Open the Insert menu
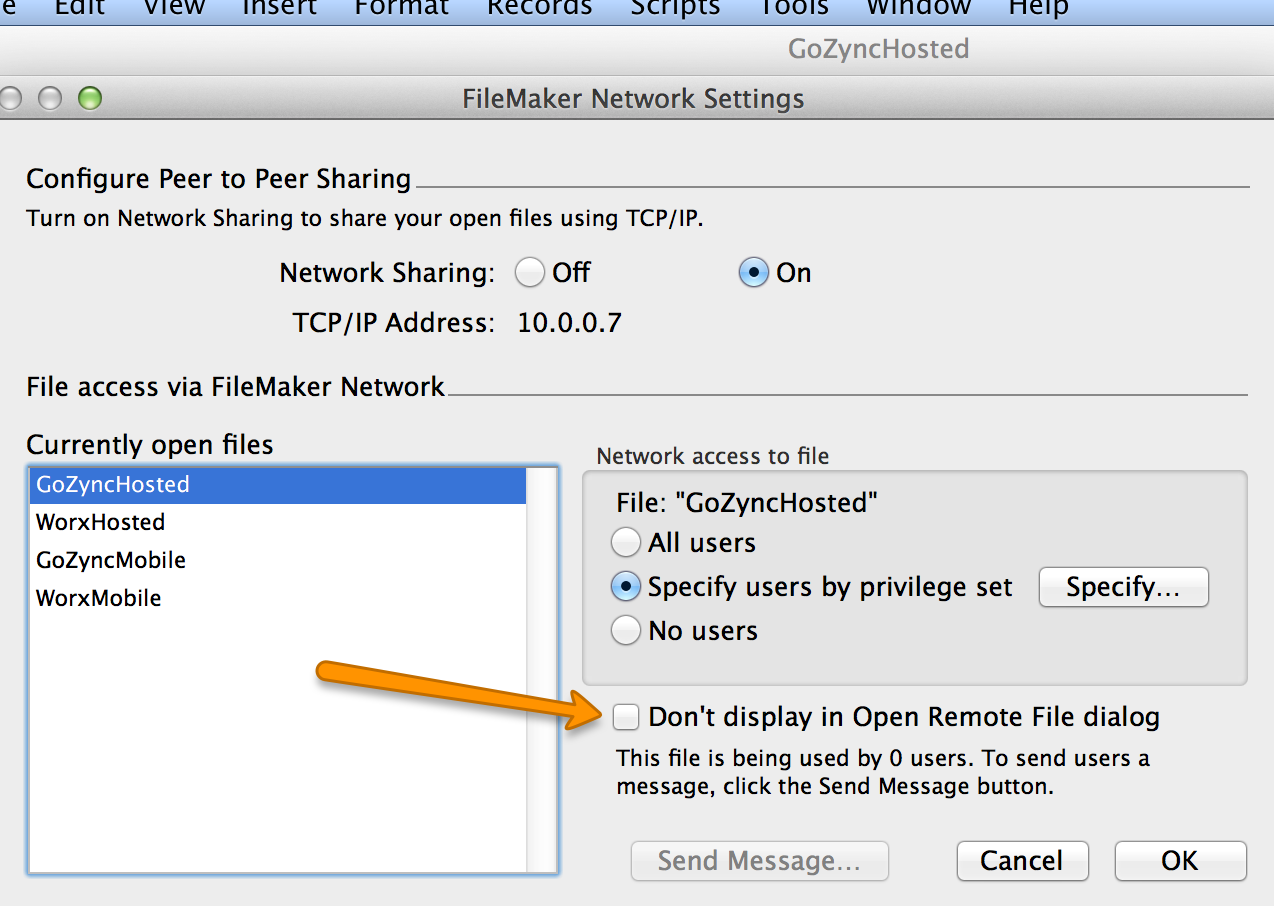 click(x=279, y=7)
